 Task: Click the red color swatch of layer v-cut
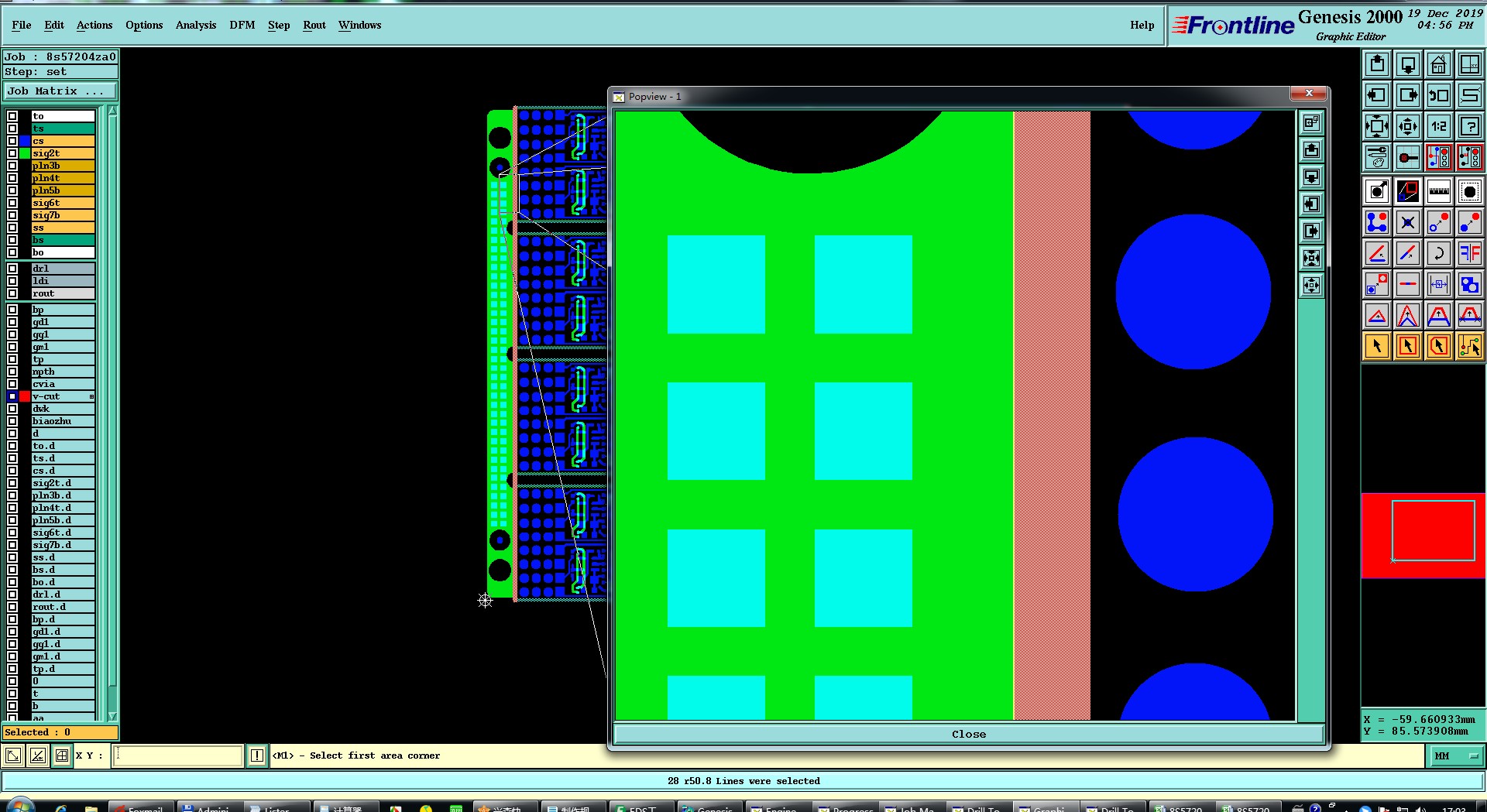click(25, 396)
